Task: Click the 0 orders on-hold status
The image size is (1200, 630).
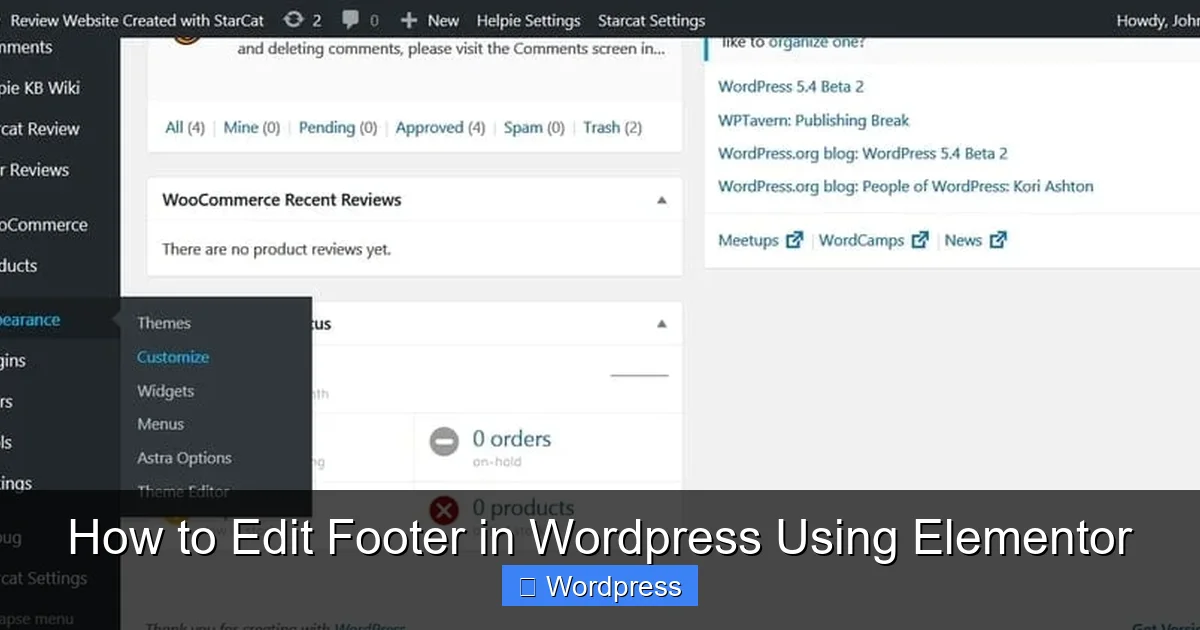Action: [511, 439]
